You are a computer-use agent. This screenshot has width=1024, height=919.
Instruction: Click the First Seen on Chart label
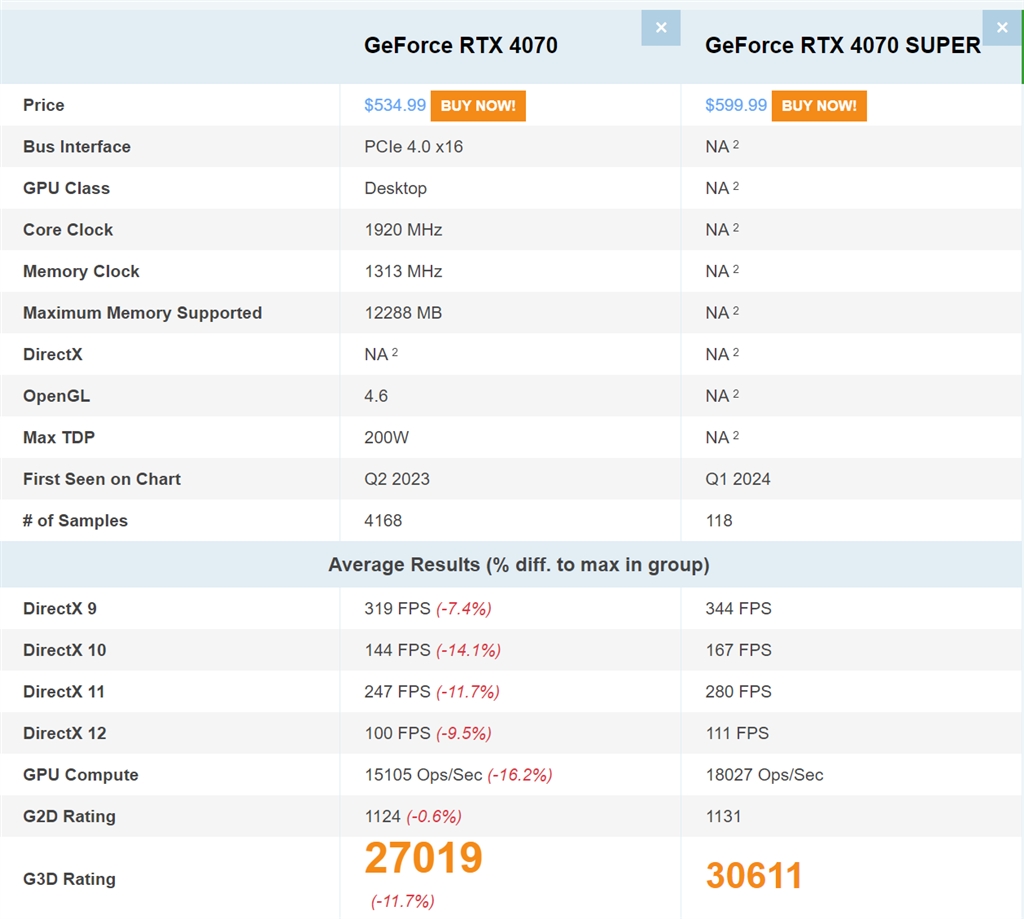[x=102, y=479]
